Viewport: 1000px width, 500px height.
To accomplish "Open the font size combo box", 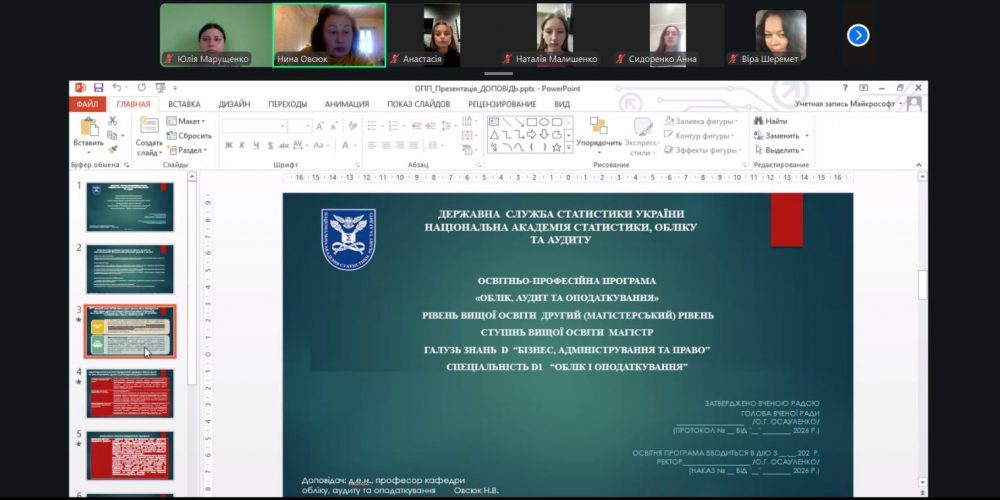I will [300, 126].
